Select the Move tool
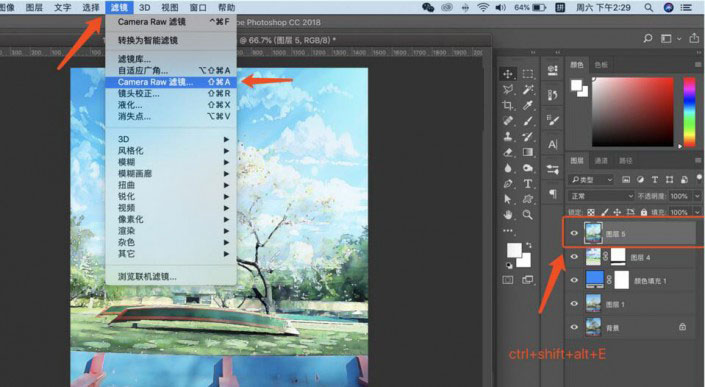This screenshot has height=387, width=705. (508, 74)
